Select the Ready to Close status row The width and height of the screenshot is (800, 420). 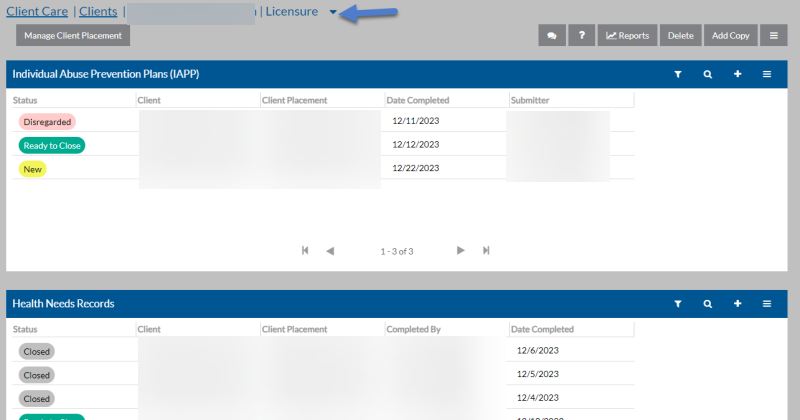point(323,145)
